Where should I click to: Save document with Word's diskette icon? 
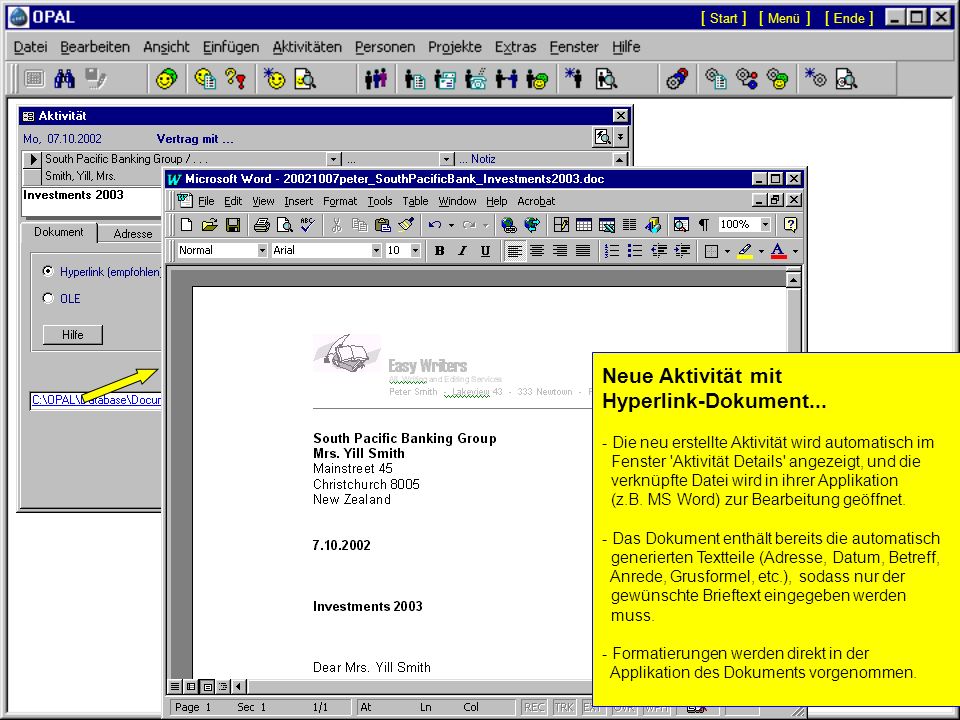click(x=233, y=225)
